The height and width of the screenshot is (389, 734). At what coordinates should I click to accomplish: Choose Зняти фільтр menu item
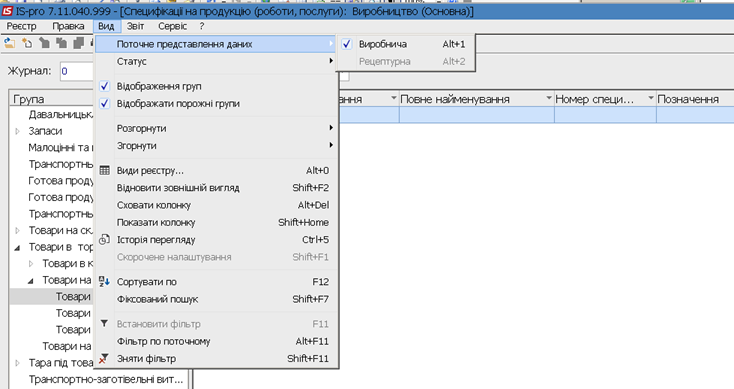(216, 359)
